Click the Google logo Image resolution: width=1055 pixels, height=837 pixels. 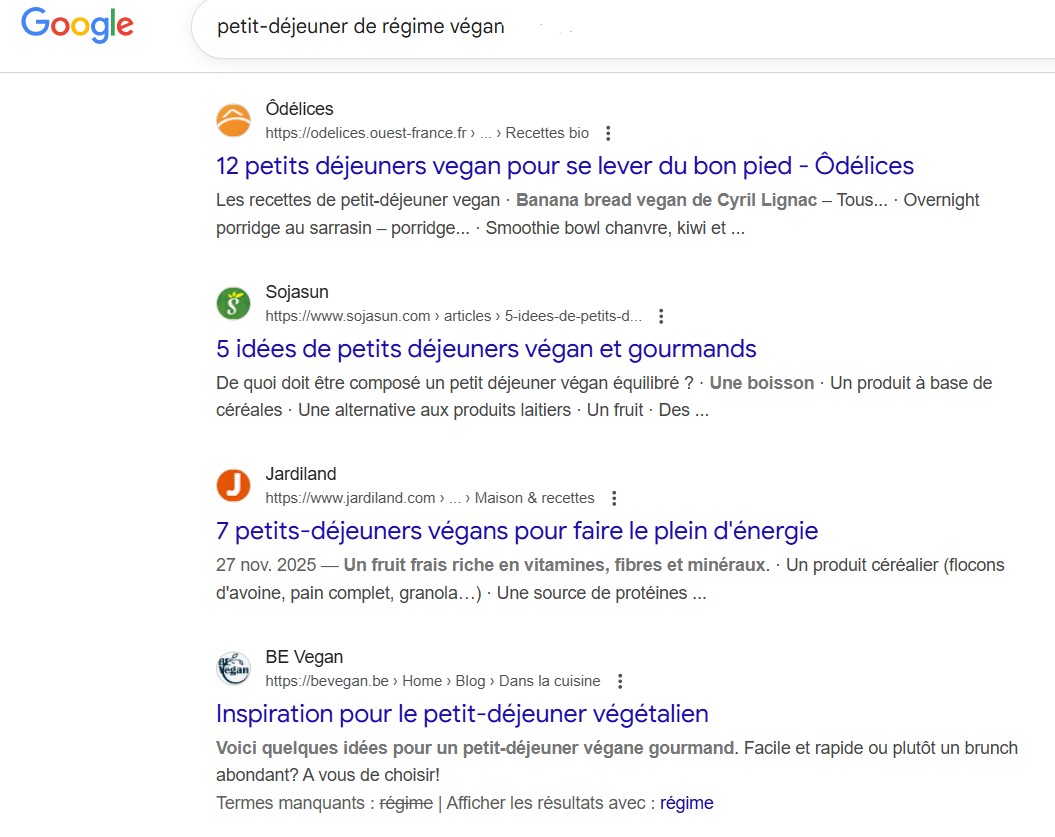76,26
